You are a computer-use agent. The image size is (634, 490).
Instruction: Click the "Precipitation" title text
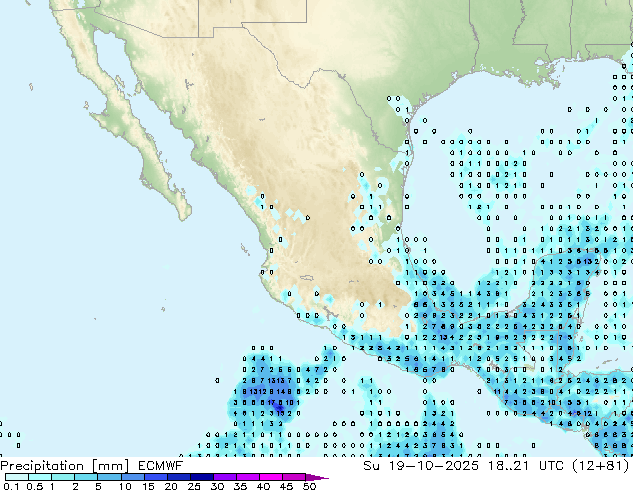42,466
